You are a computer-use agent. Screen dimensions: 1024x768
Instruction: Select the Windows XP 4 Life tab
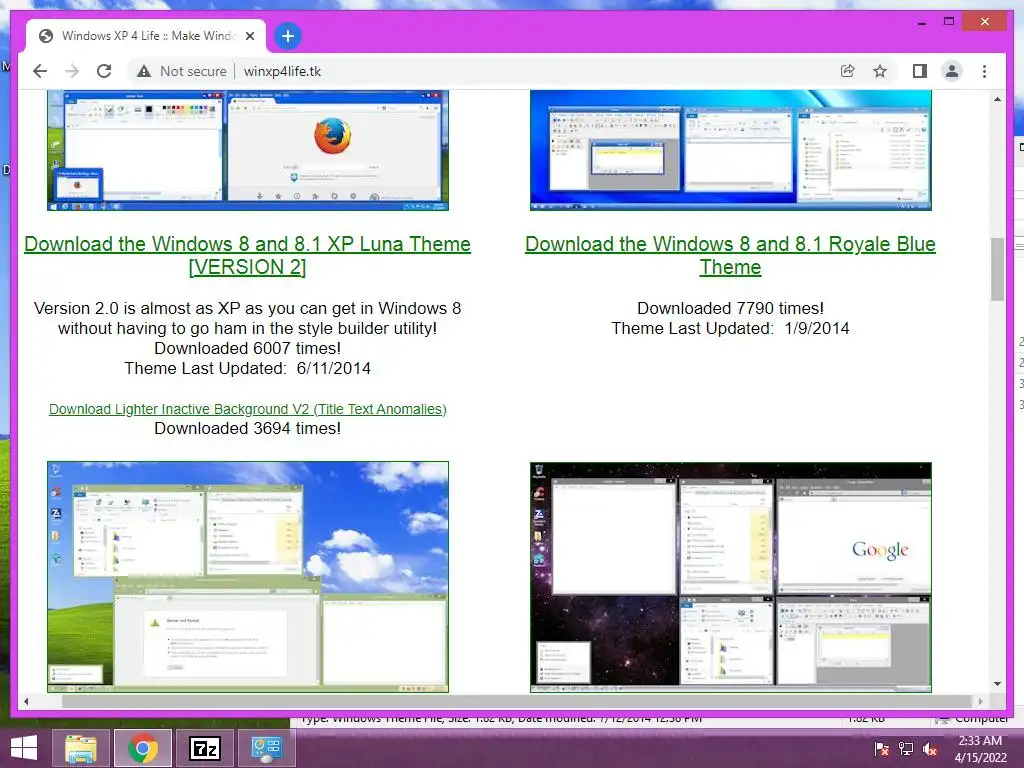[146, 36]
